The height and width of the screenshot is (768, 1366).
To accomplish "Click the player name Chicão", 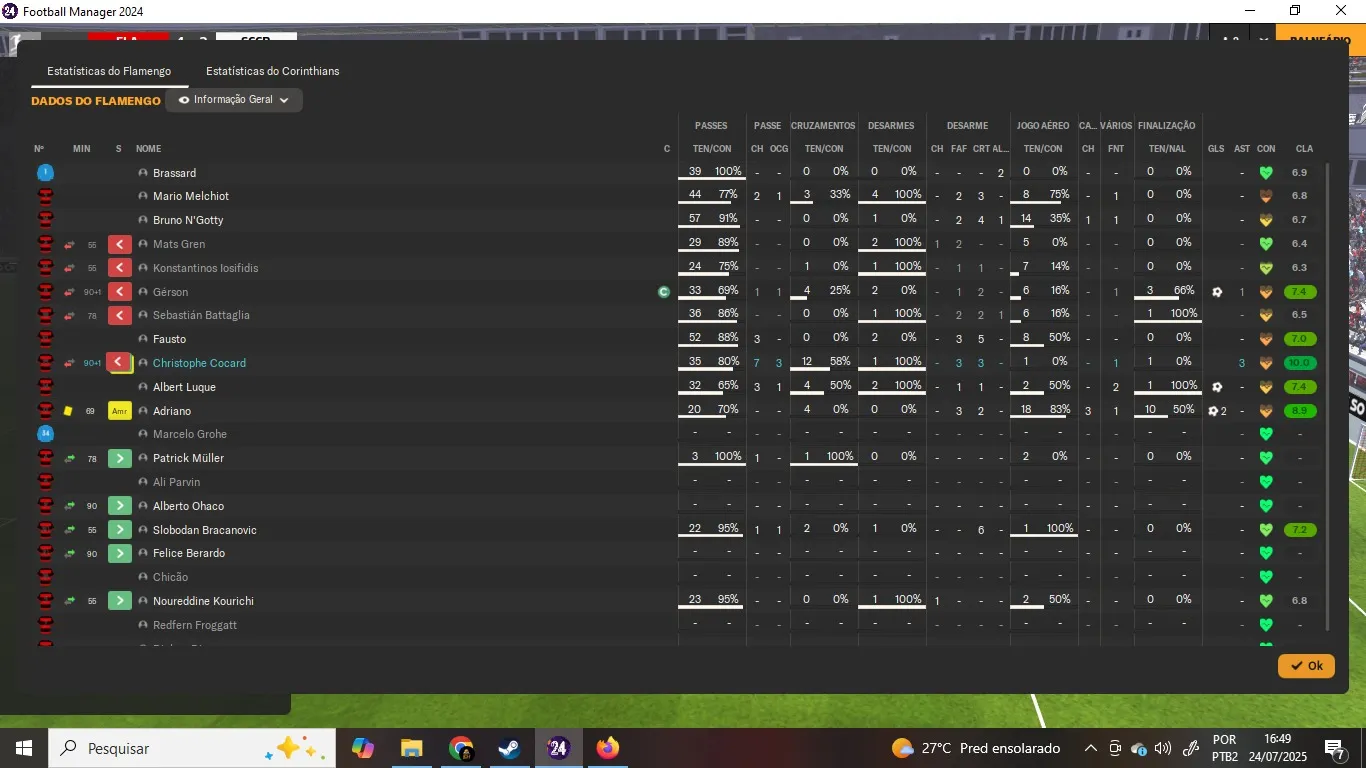I will coord(170,577).
